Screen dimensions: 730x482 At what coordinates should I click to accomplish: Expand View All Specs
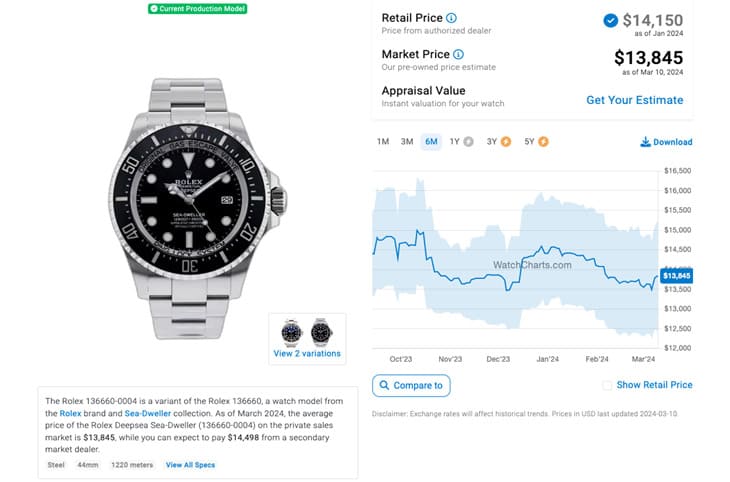pyautogui.click(x=190, y=465)
